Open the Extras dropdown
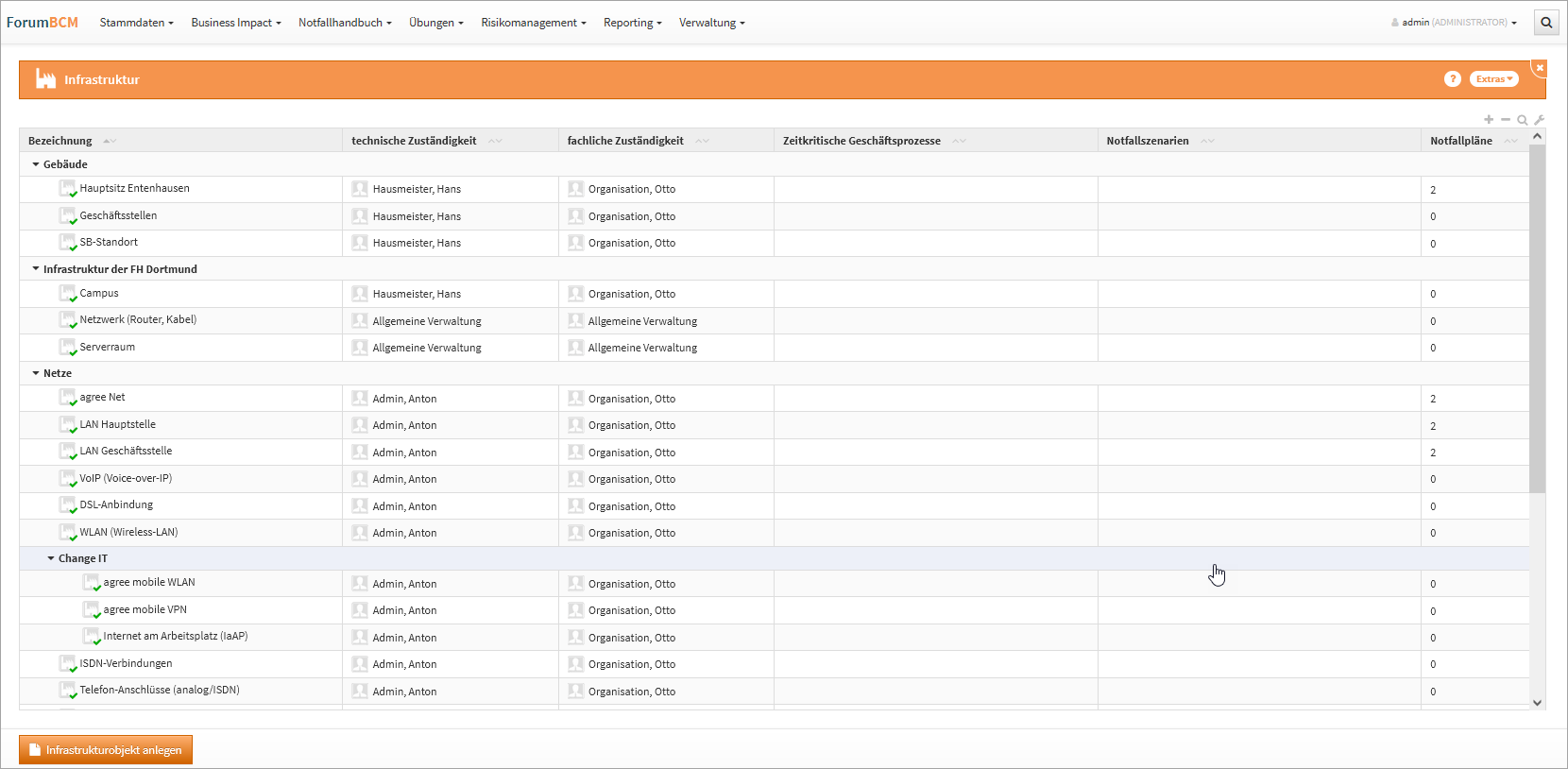 (1493, 79)
